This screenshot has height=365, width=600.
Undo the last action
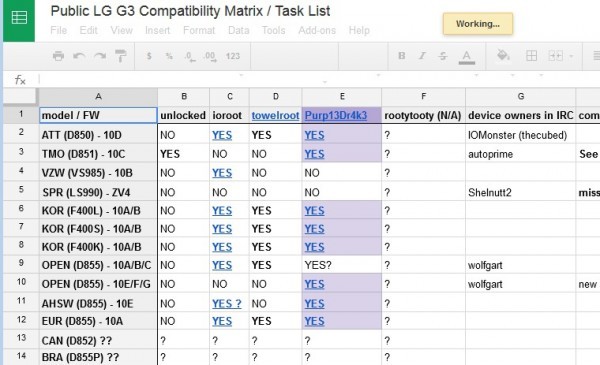click(x=79, y=56)
